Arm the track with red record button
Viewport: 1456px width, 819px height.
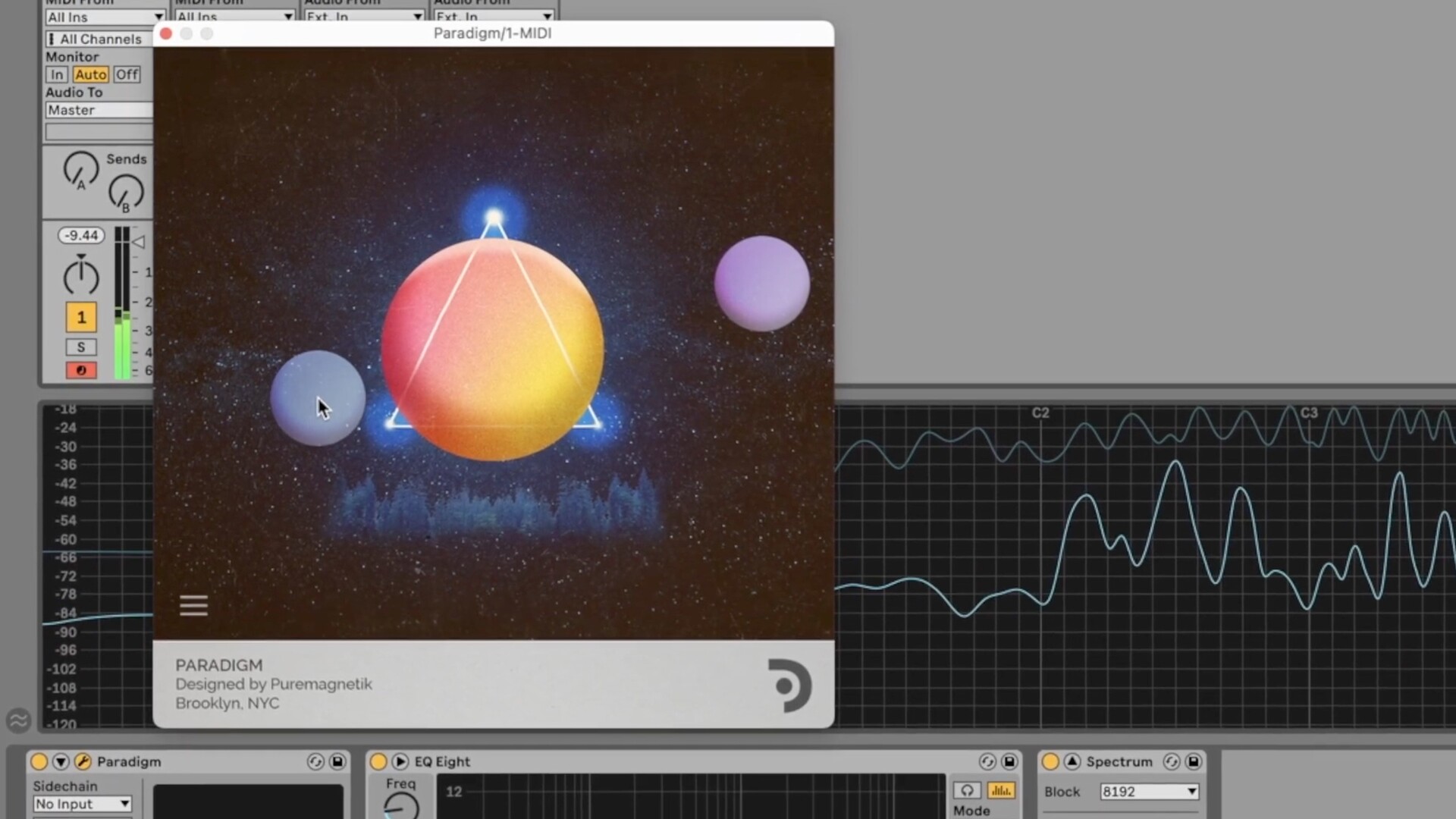pos(81,370)
